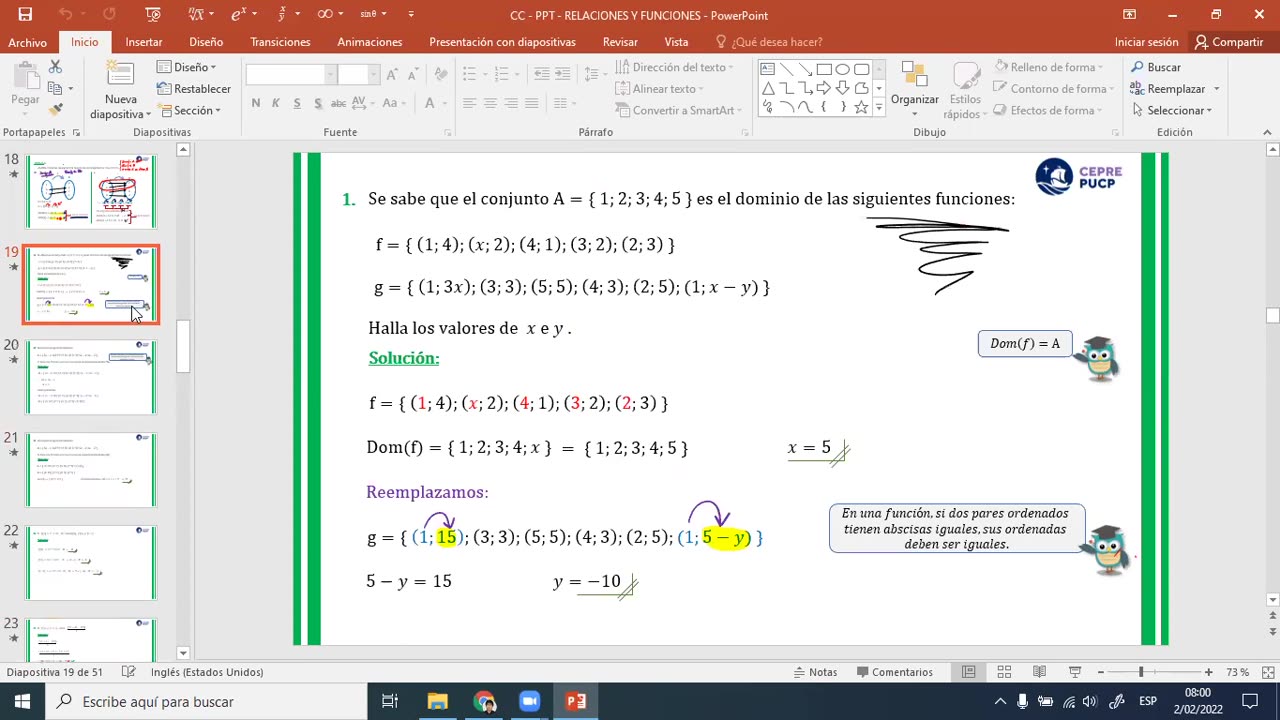Image resolution: width=1280 pixels, height=720 pixels.
Task: Click the Cut scissors icon
Action: (55, 67)
